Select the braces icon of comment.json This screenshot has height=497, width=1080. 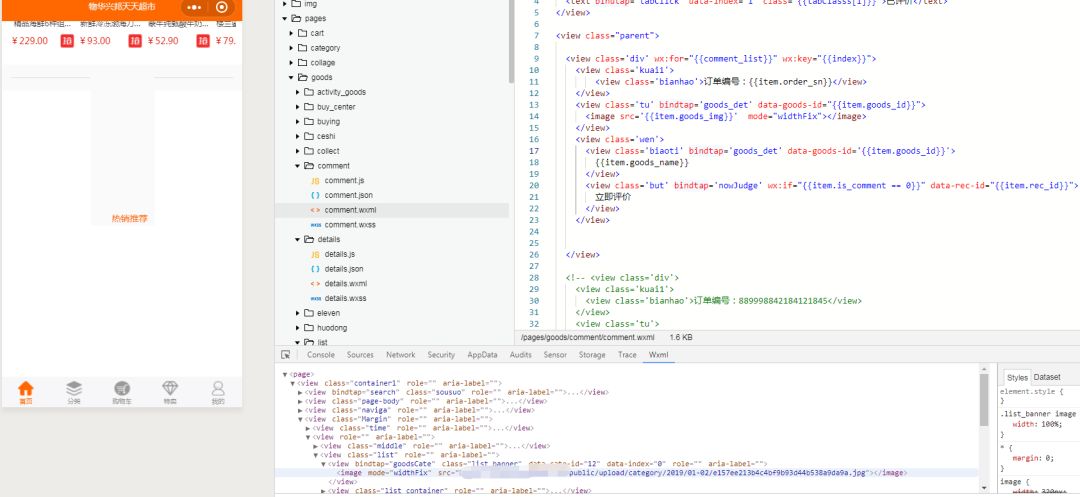click(x=315, y=195)
